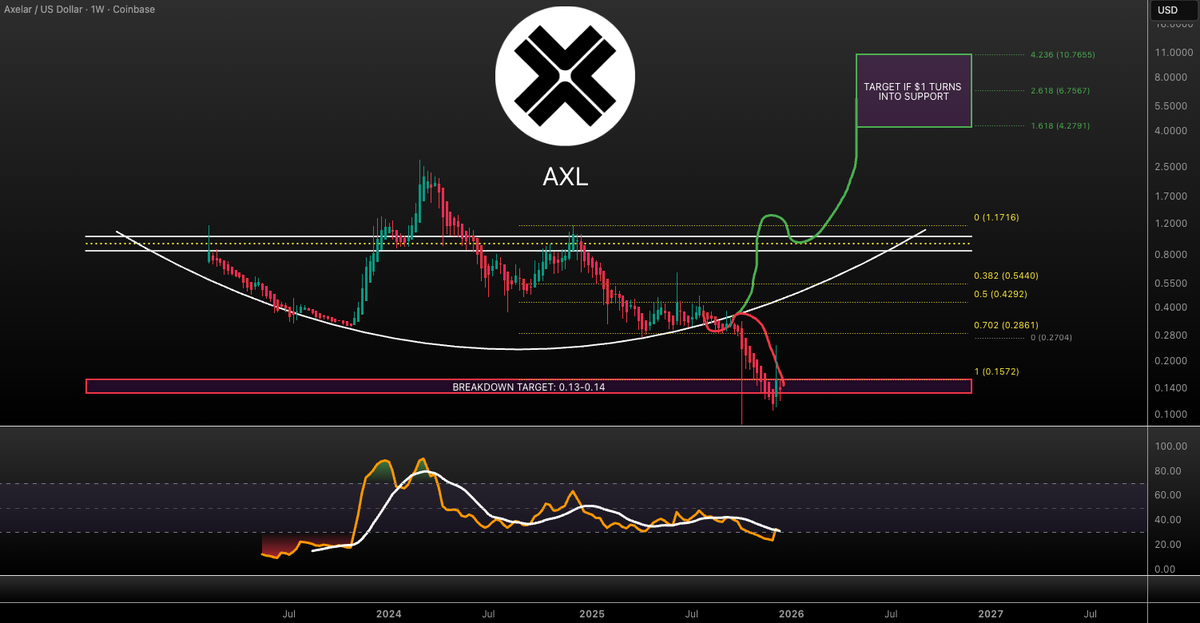Select the 'BREAKDOWN TARGET: 0.13-0.14' zone
Viewport: 1200px width, 623px height.
point(528,386)
